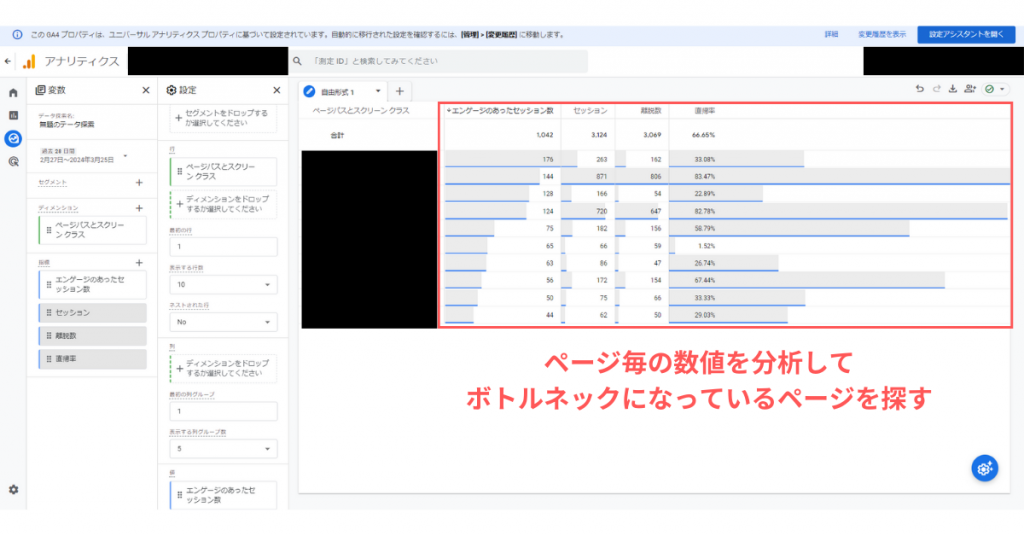Image resolution: width=1024 pixels, height=536 pixels.
Task: Open the Reports icon in left navigation
Action: (13, 116)
